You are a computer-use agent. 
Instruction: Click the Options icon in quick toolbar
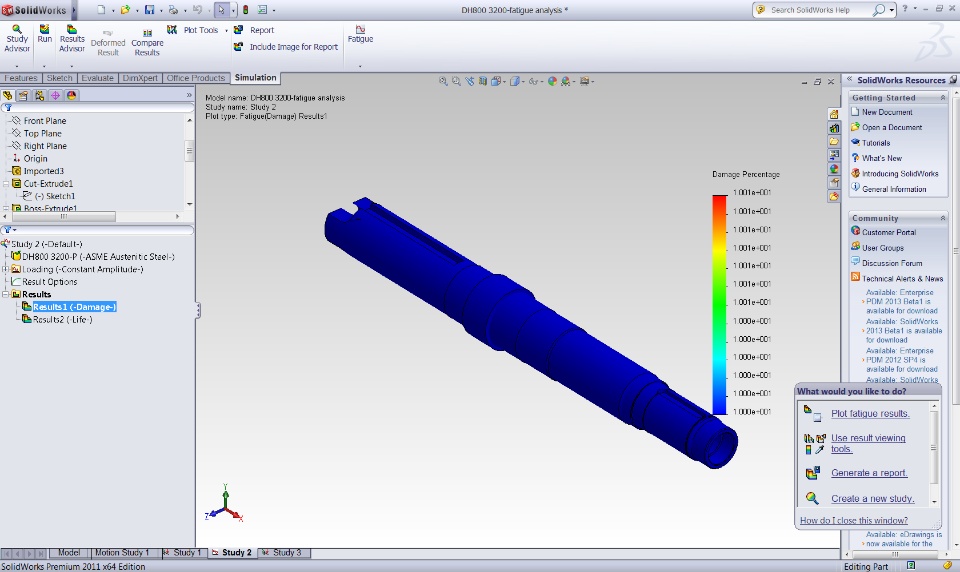[x=263, y=10]
